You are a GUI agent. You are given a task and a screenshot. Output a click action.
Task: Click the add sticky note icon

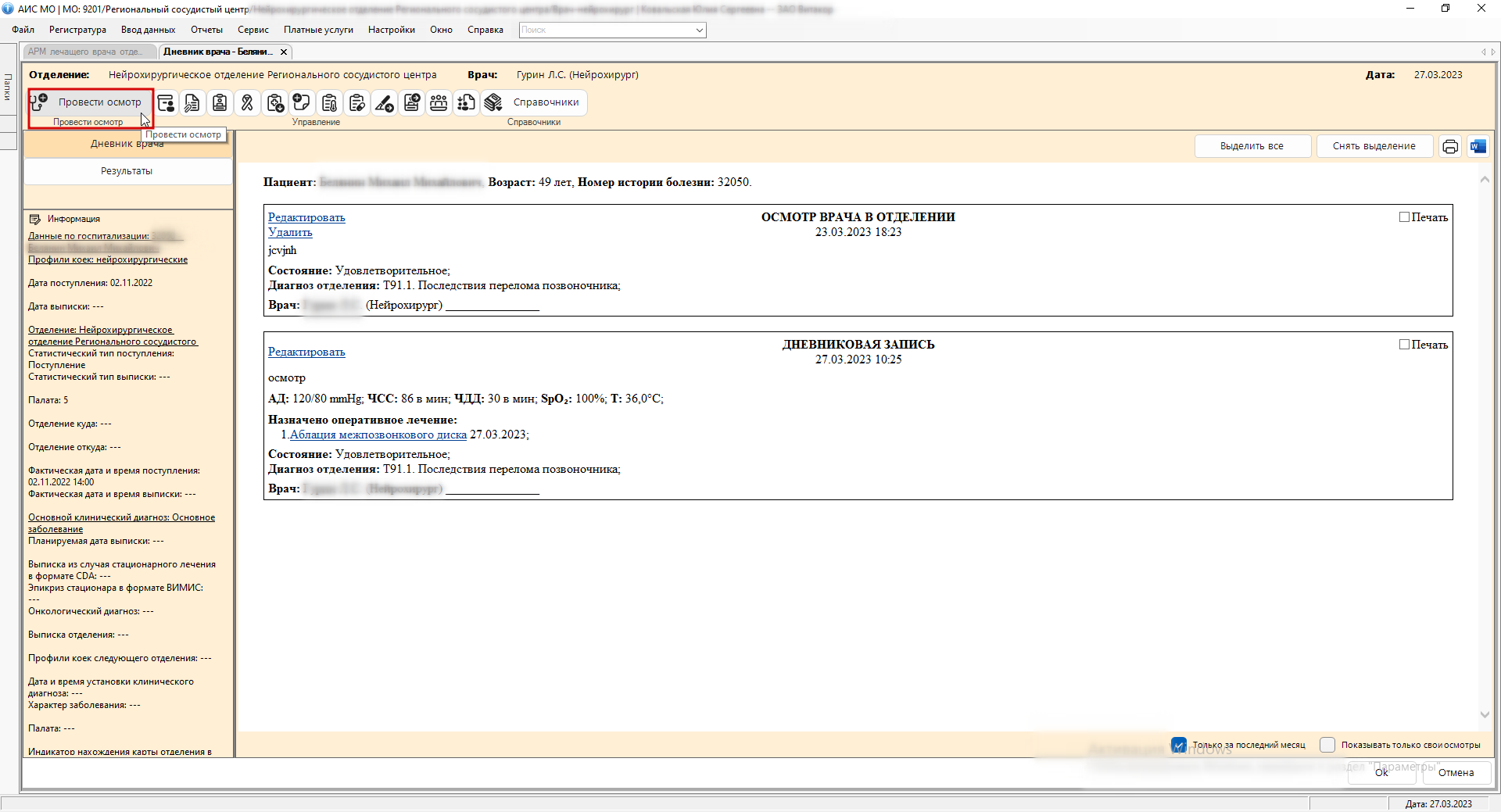[x=302, y=102]
